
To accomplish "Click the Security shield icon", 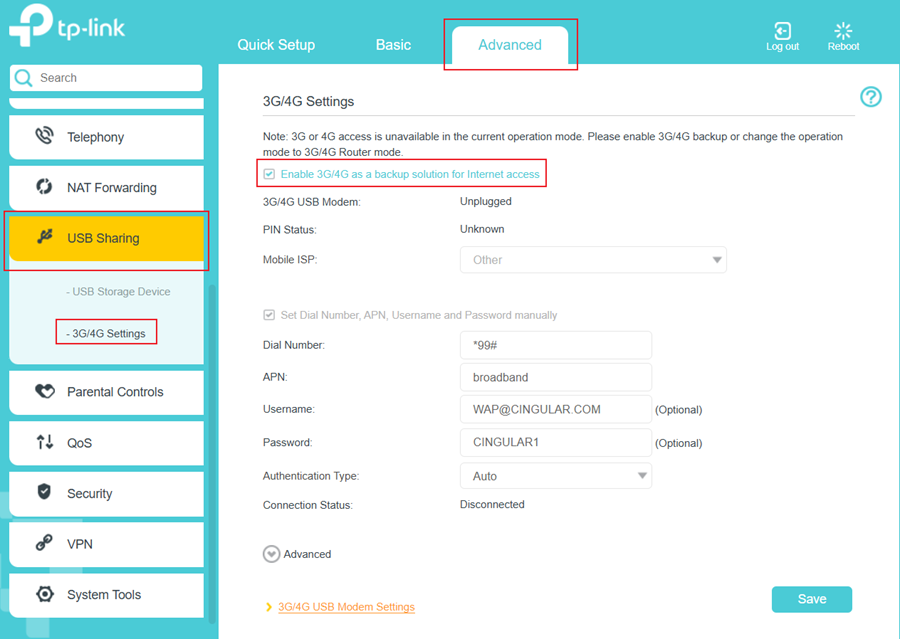I will coord(44,493).
